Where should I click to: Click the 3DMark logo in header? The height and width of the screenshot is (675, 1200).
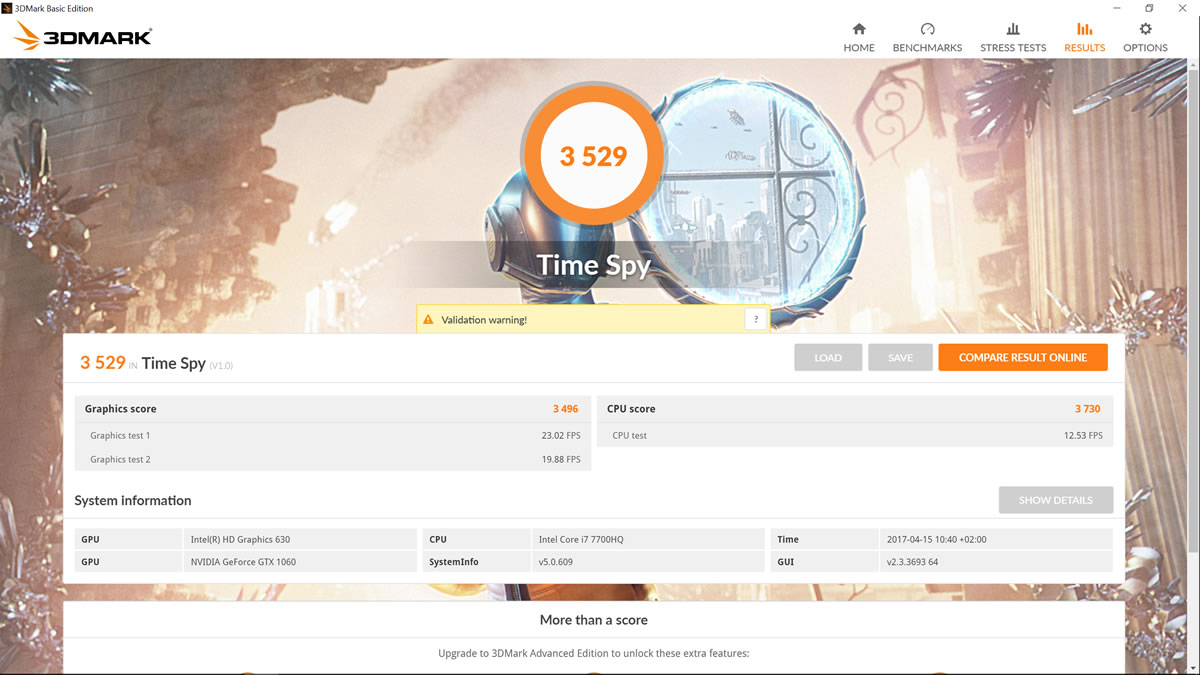pyautogui.click(x=82, y=37)
